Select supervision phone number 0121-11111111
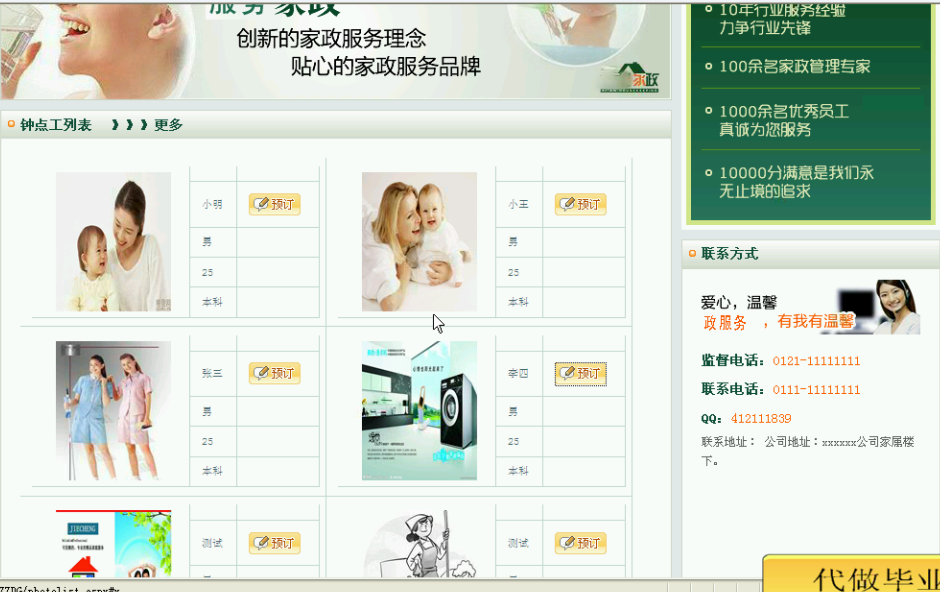Viewport: 940px width, 592px height. [x=816, y=361]
